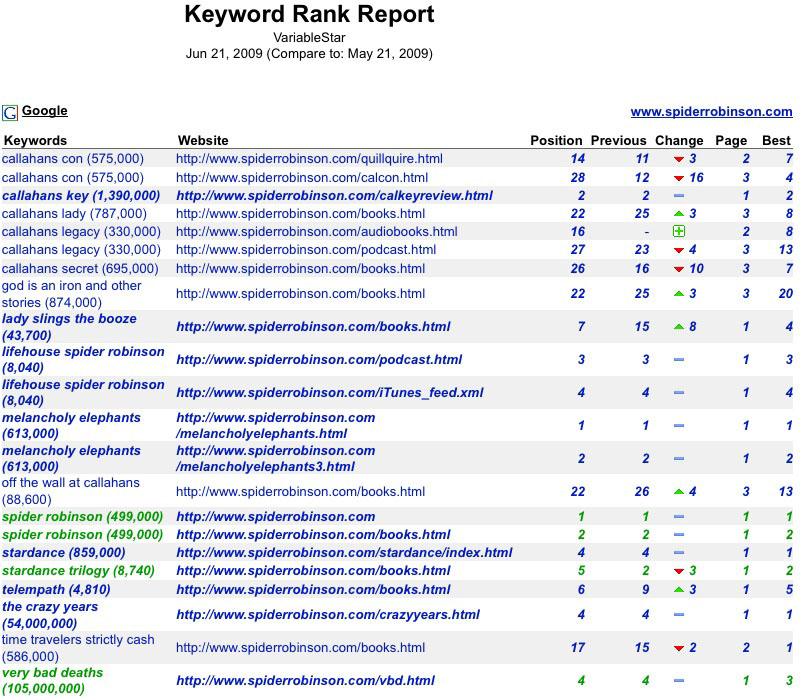Viewport: 800px width, 697px height.
Task: Click the green plus icon for callahans legacy
Action: coord(679,231)
